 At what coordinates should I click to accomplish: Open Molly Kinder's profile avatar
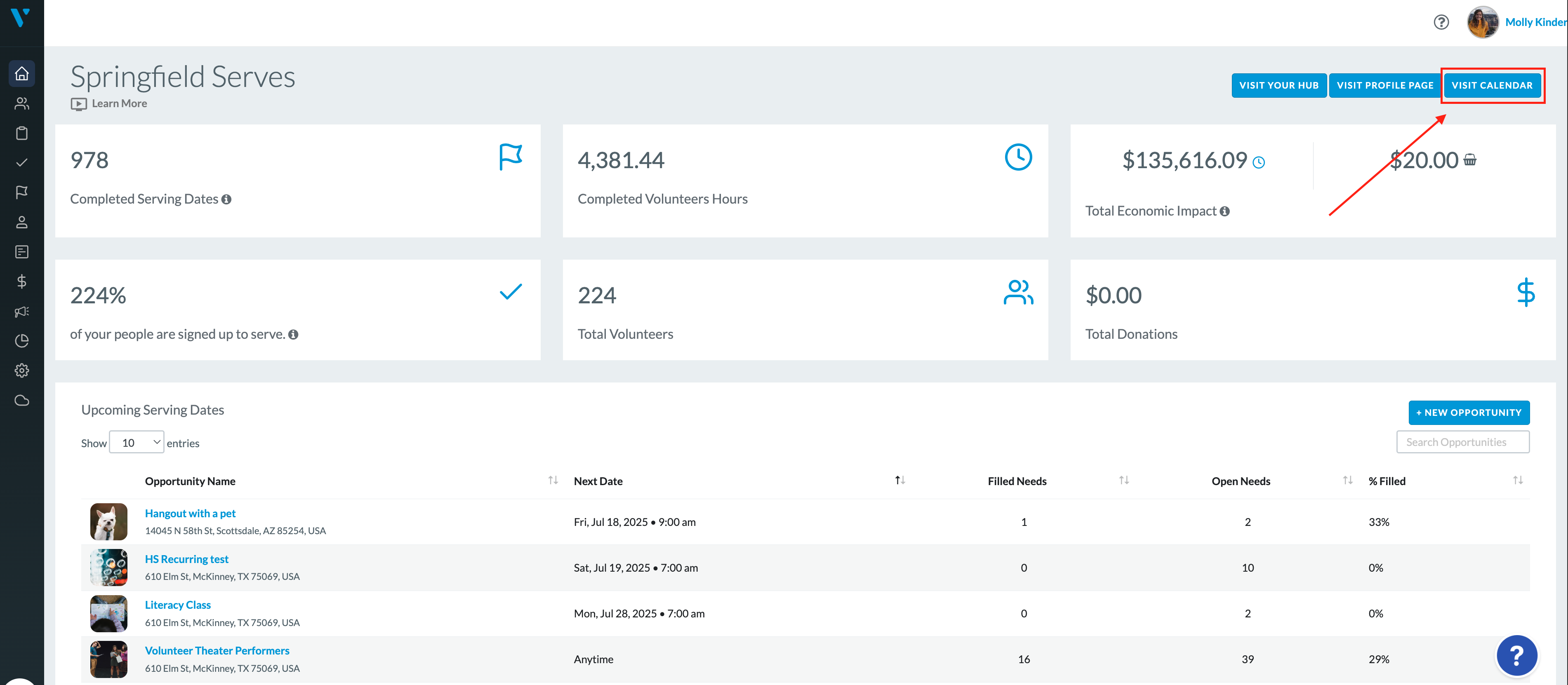tap(1482, 23)
